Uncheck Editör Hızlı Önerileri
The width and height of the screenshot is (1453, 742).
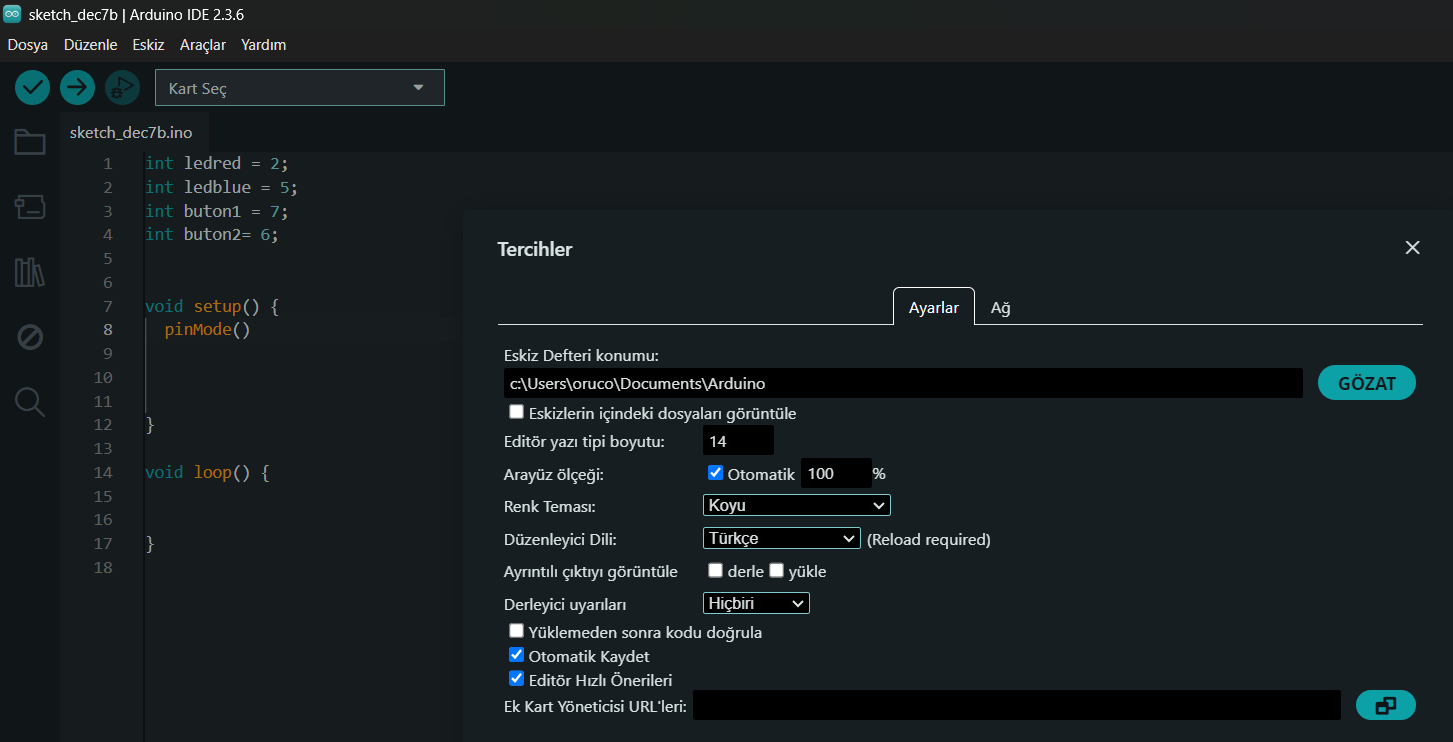click(x=516, y=679)
